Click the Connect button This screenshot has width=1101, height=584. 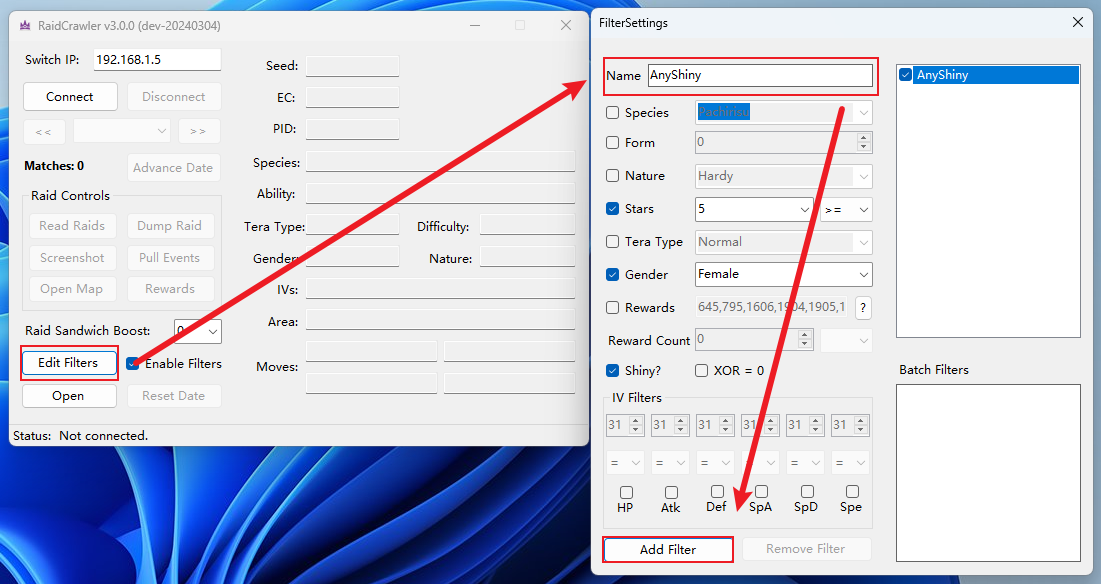tap(70, 97)
